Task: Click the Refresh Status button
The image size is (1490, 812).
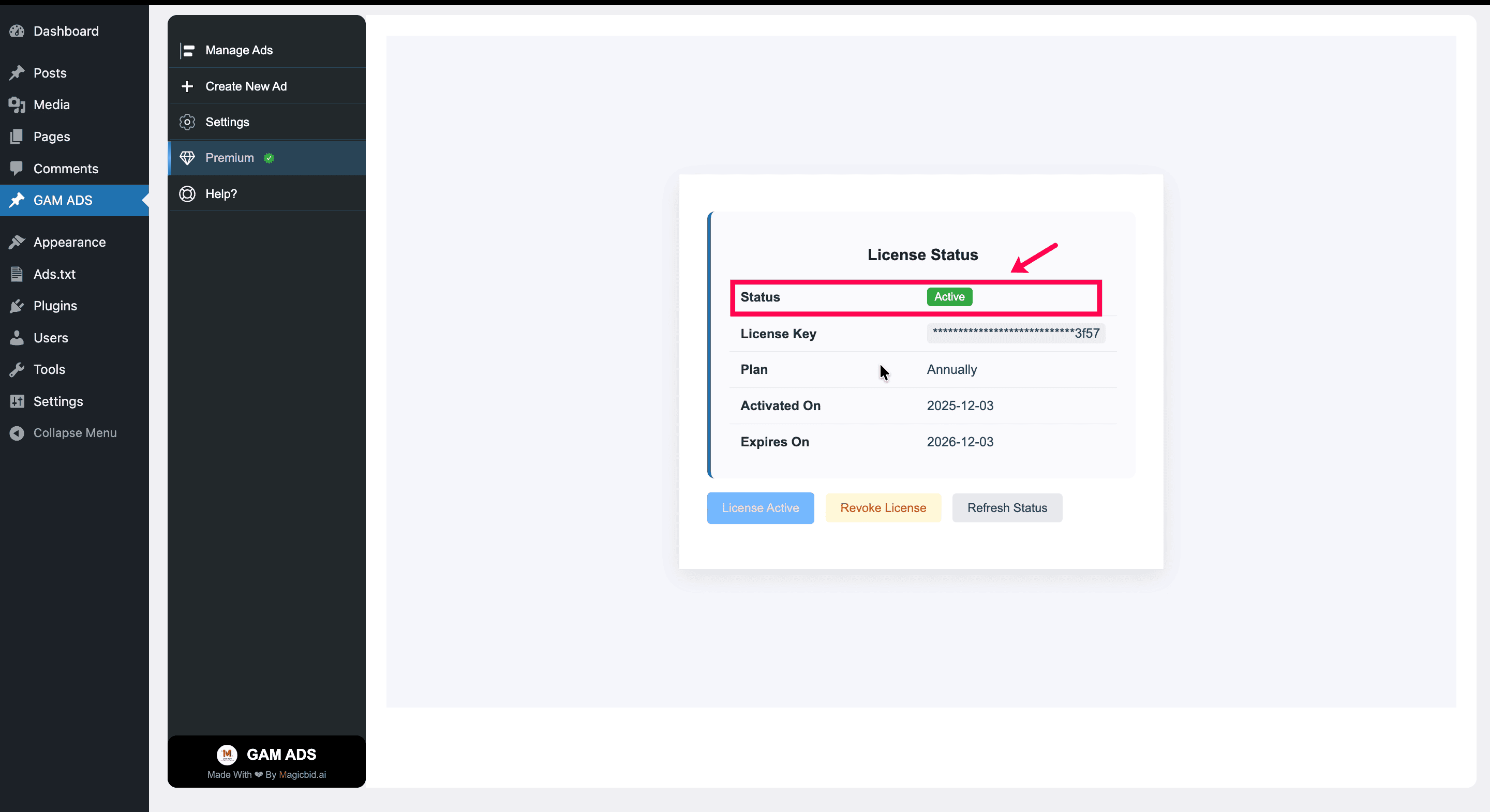Action: click(x=1007, y=508)
